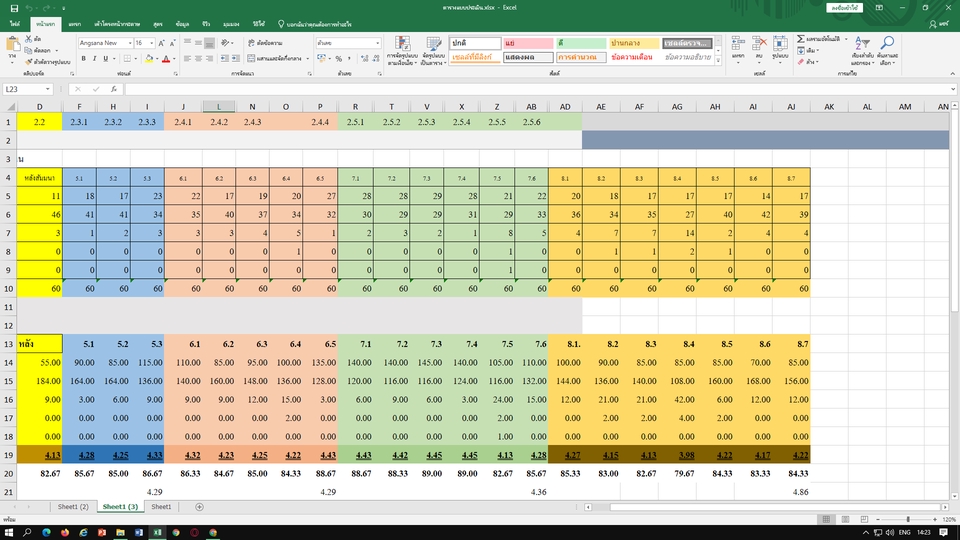
Task: Select column L header
Action: click(x=219, y=107)
